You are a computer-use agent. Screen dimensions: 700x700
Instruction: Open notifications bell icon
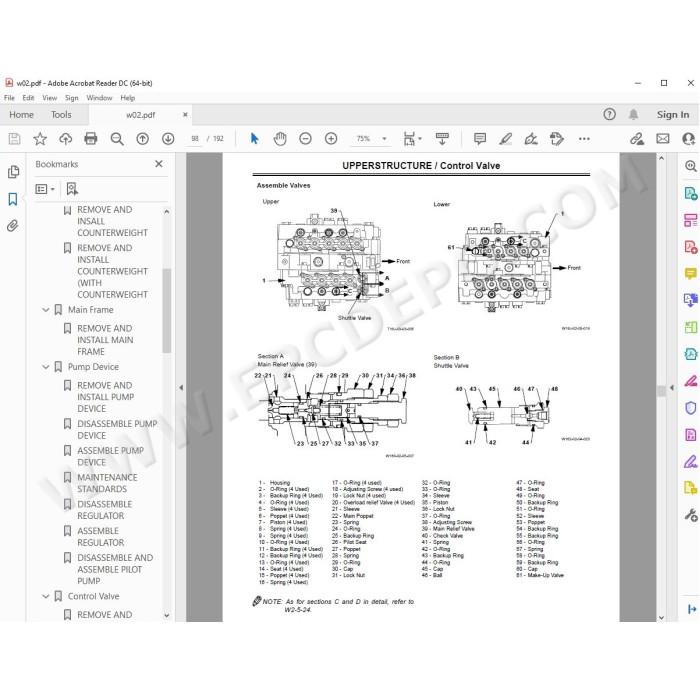633,115
